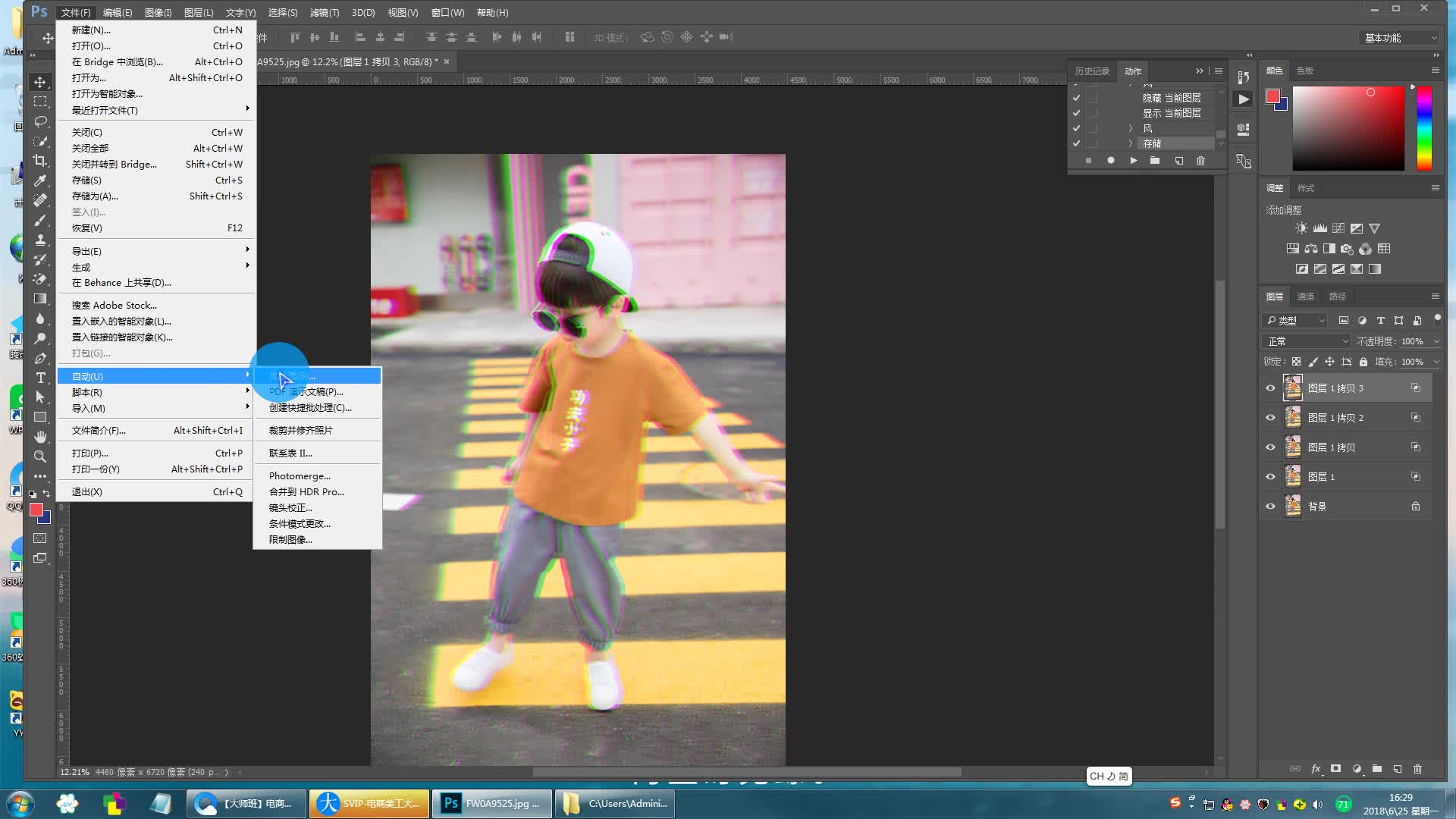Select the Crop tool
Viewport: 1456px width, 819px height.
41,162
